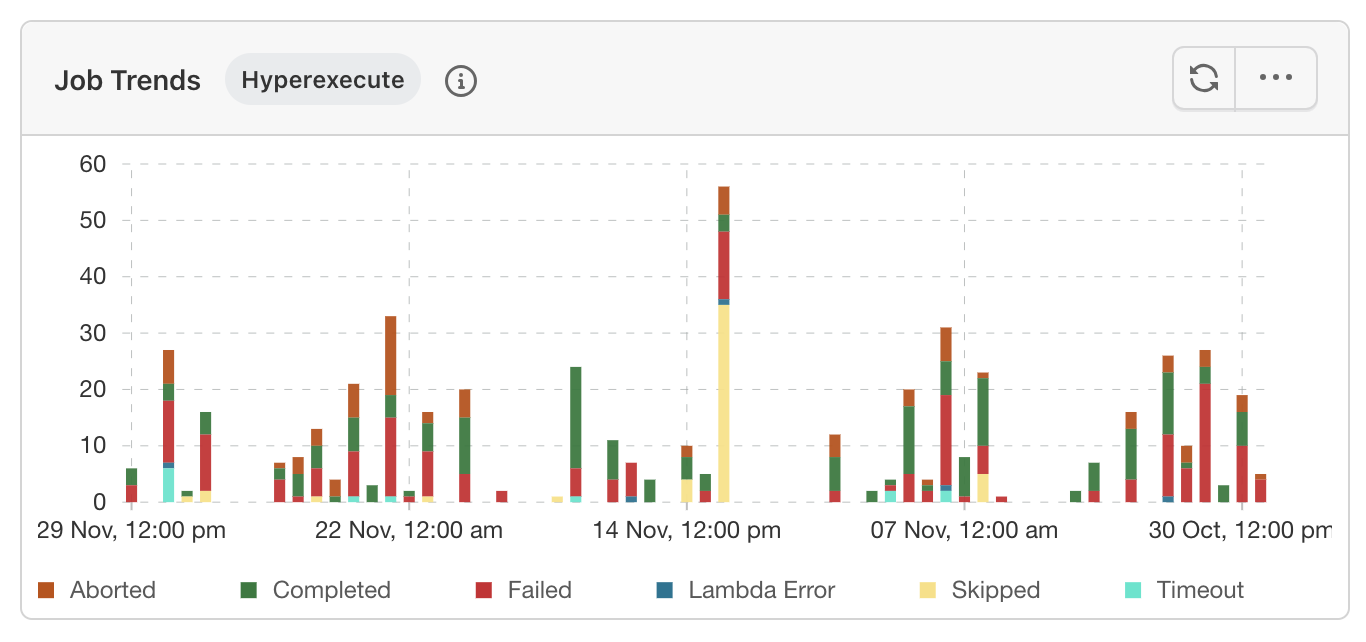Screen dimensions: 1366x642
Task: Toggle the Failed legend series
Action: (x=539, y=590)
